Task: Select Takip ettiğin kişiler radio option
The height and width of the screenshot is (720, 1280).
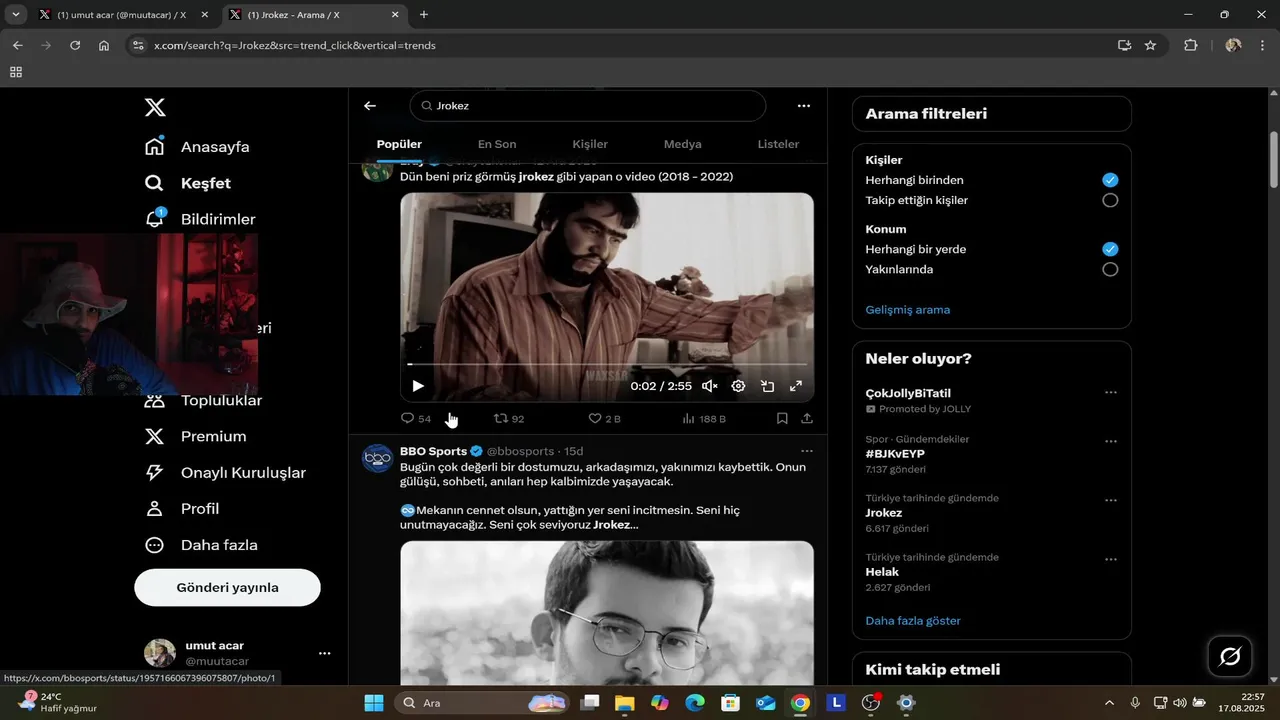Action: point(1110,200)
